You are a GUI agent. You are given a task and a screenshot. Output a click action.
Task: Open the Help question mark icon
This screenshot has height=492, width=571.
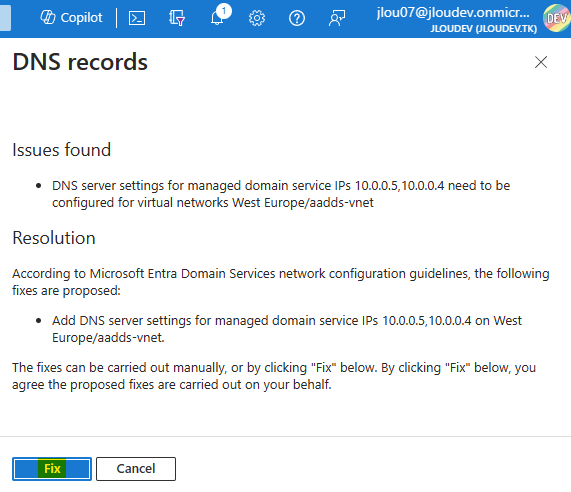(297, 18)
